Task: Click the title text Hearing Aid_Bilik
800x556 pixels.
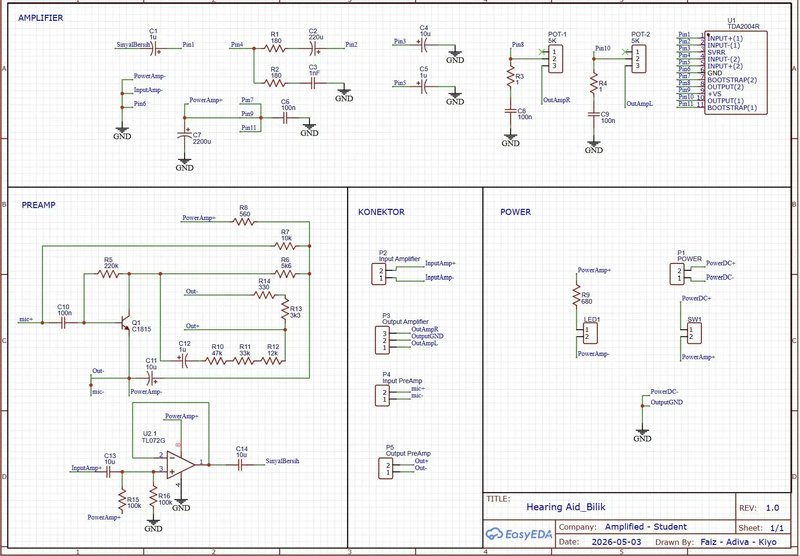Action: [x=566, y=507]
